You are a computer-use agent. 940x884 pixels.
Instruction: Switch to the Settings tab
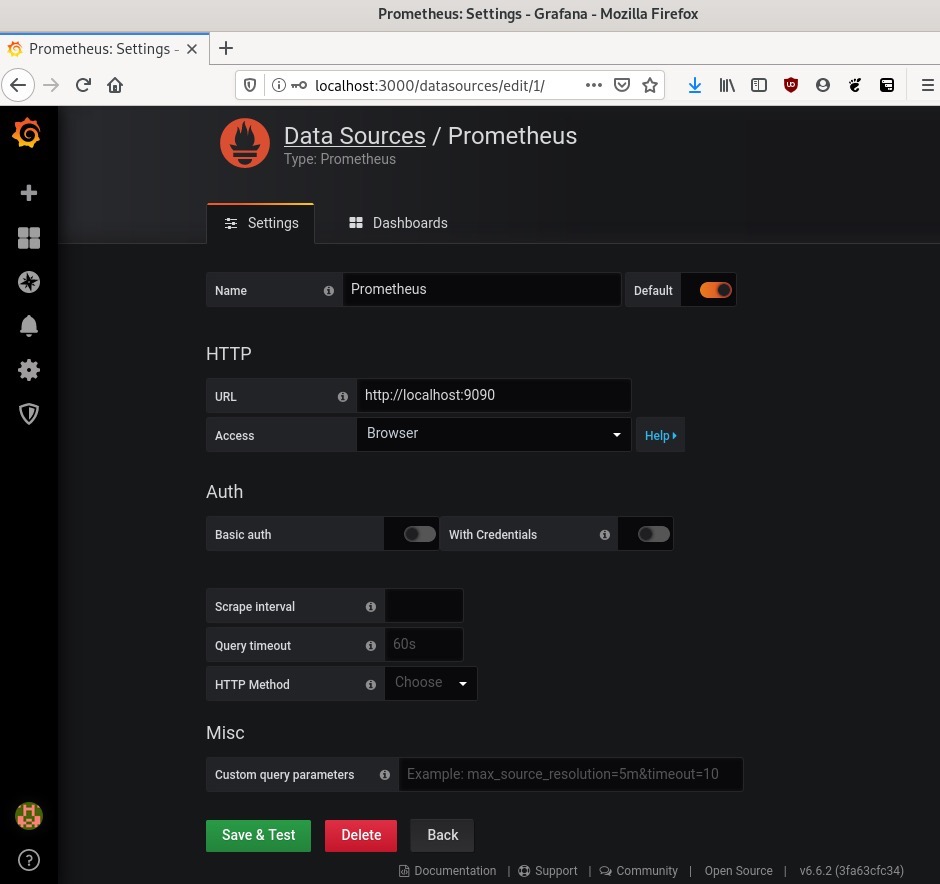coord(260,223)
